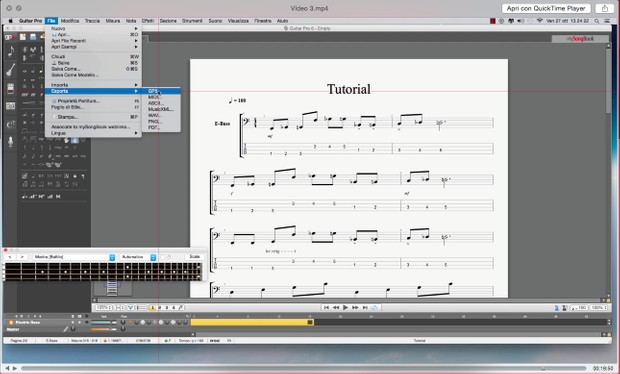Click the Scale button in the fretboard panel
The height and width of the screenshot is (374, 620).
[194, 257]
